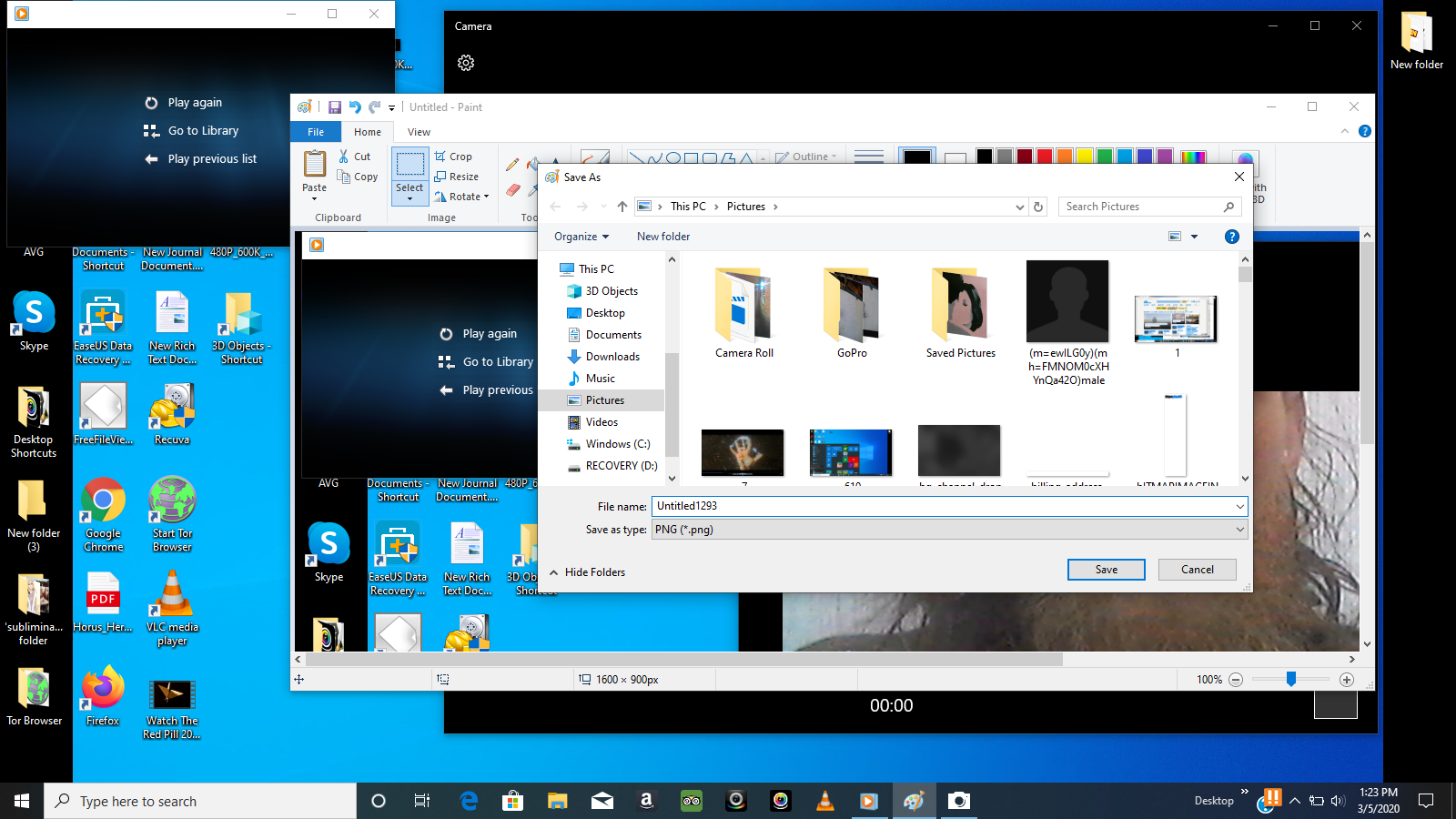Cut the selection in Paint ribbon
Viewport: 1456px width, 819px height.
point(354,157)
